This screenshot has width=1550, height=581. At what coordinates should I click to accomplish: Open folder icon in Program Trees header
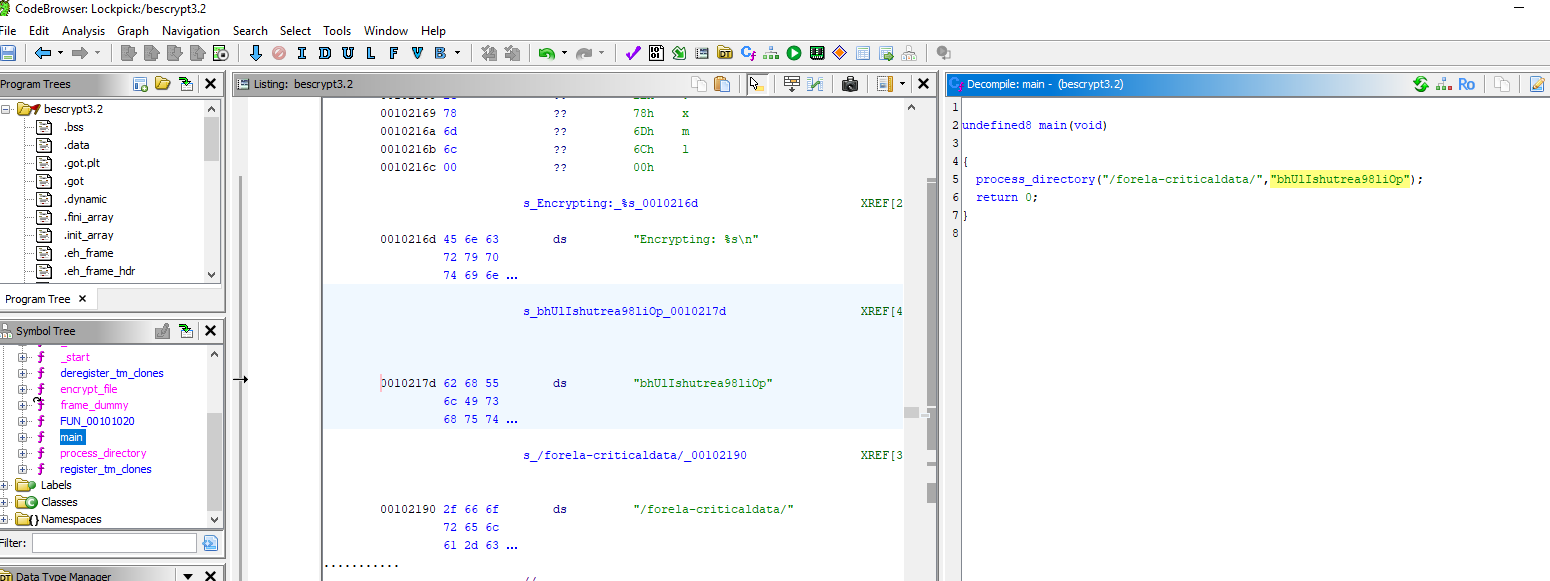(163, 84)
